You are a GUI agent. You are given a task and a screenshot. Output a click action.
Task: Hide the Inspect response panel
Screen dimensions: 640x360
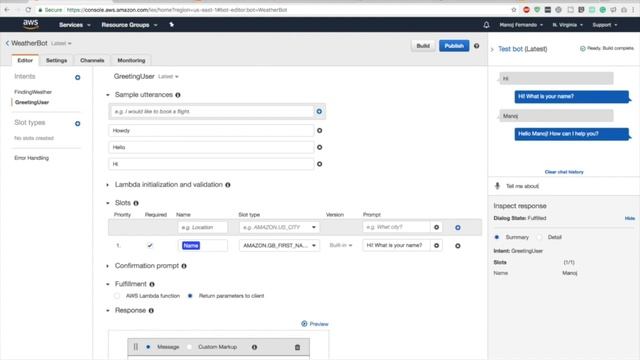[x=629, y=218]
